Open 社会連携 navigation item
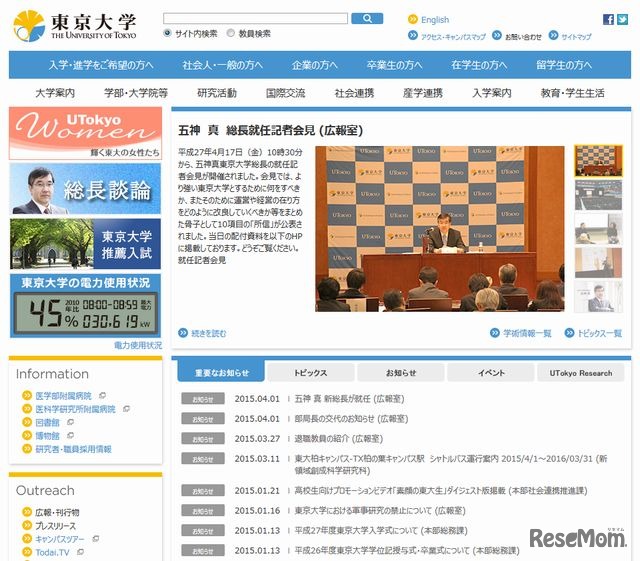This screenshot has height=561, width=640. pyautogui.click(x=354, y=93)
